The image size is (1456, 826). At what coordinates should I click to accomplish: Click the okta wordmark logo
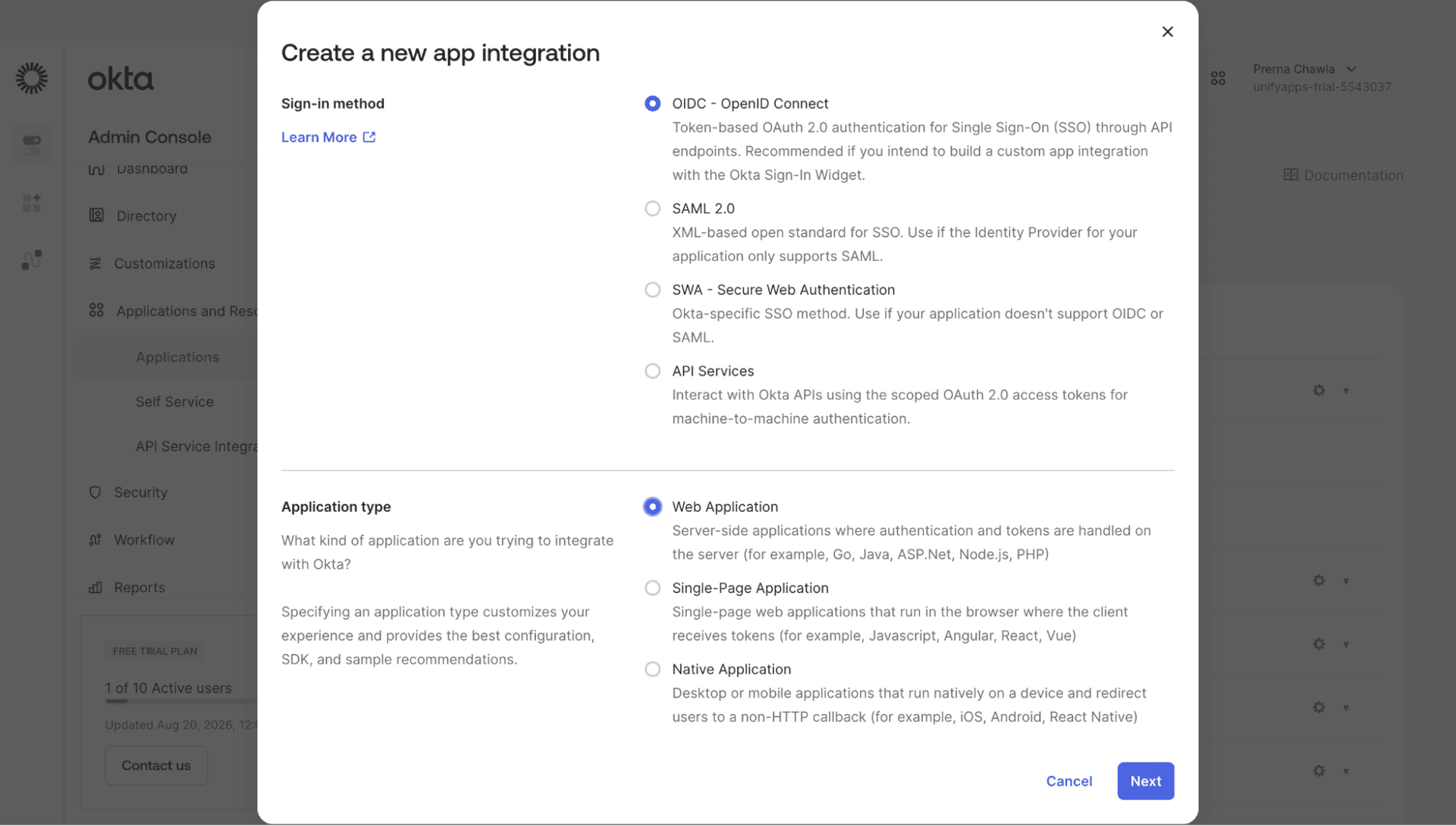(121, 78)
